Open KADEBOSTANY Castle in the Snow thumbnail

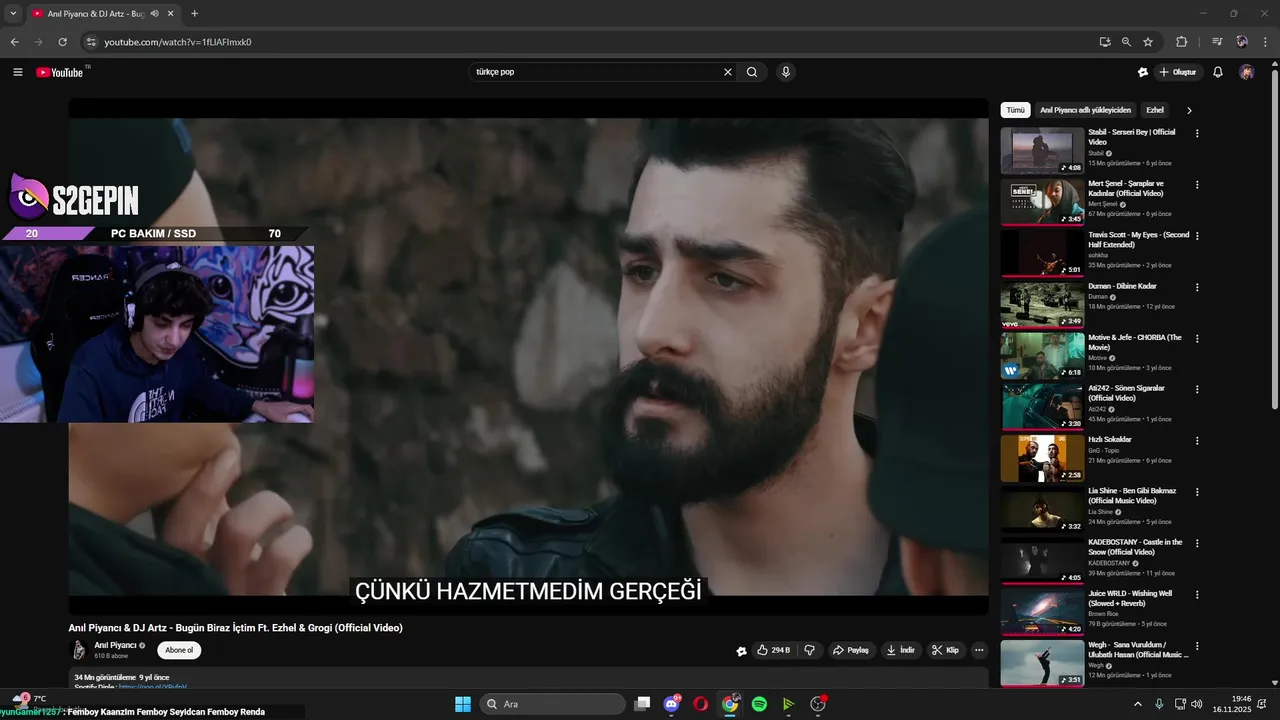point(1042,560)
